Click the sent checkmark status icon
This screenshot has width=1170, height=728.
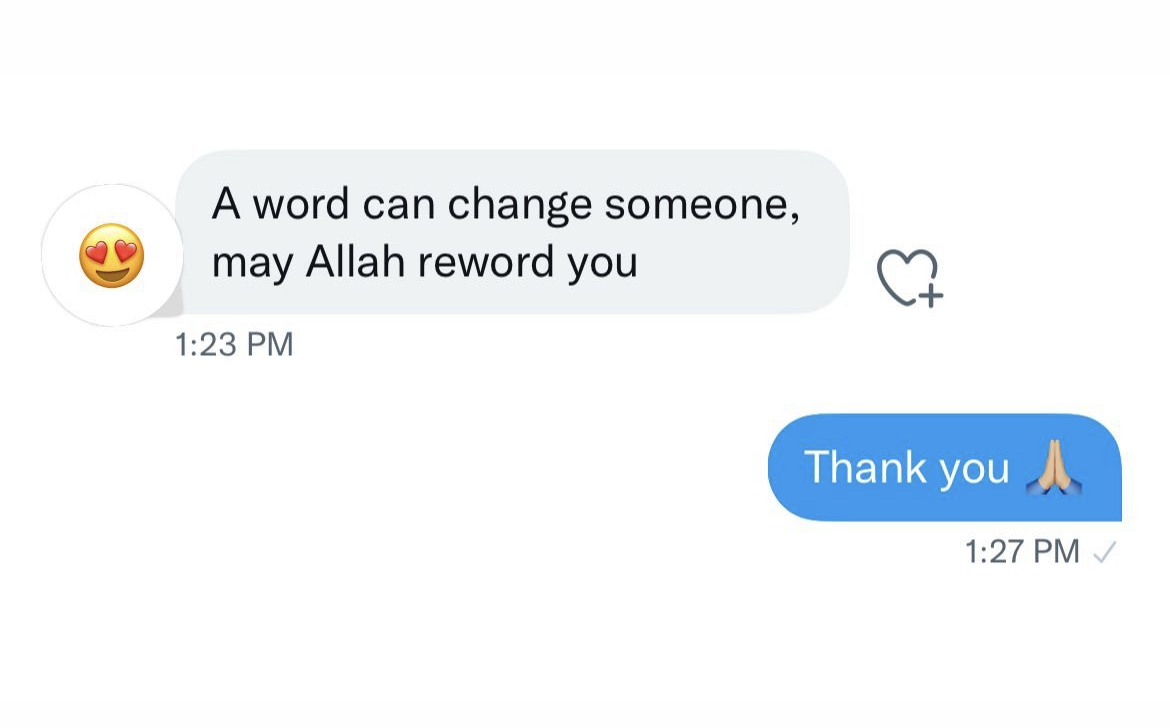(1105, 552)
